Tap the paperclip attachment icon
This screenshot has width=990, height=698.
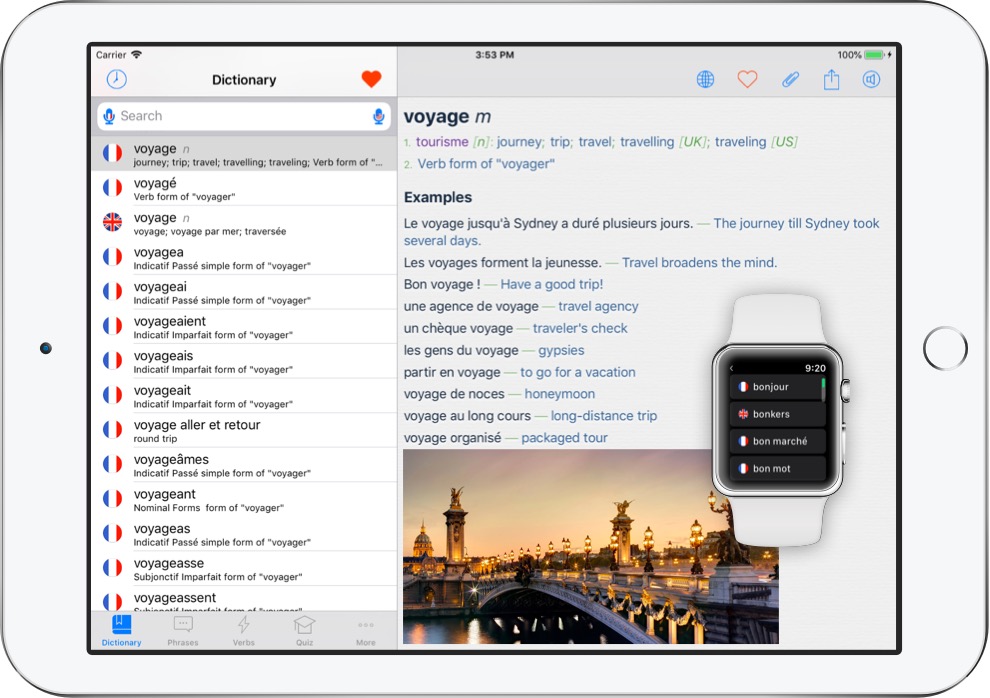click(790, 80)
